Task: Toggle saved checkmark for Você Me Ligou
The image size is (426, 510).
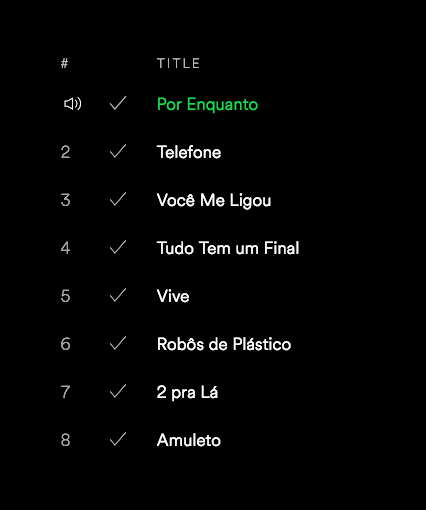Action: (118, 199)
